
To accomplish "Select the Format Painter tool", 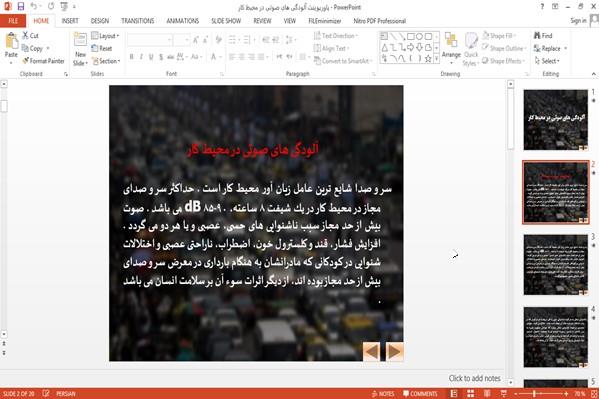I will pos(43,61).
